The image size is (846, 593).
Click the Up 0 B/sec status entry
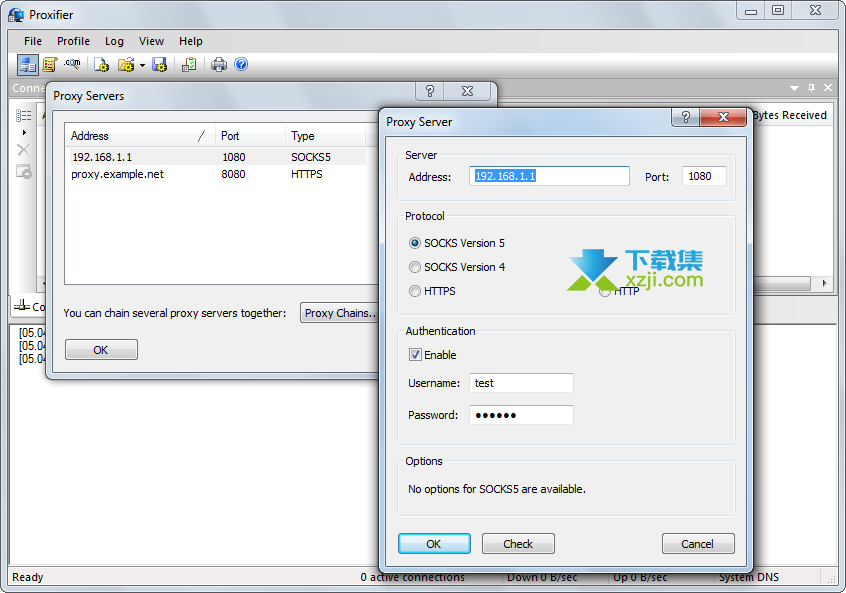pos(640,577)
